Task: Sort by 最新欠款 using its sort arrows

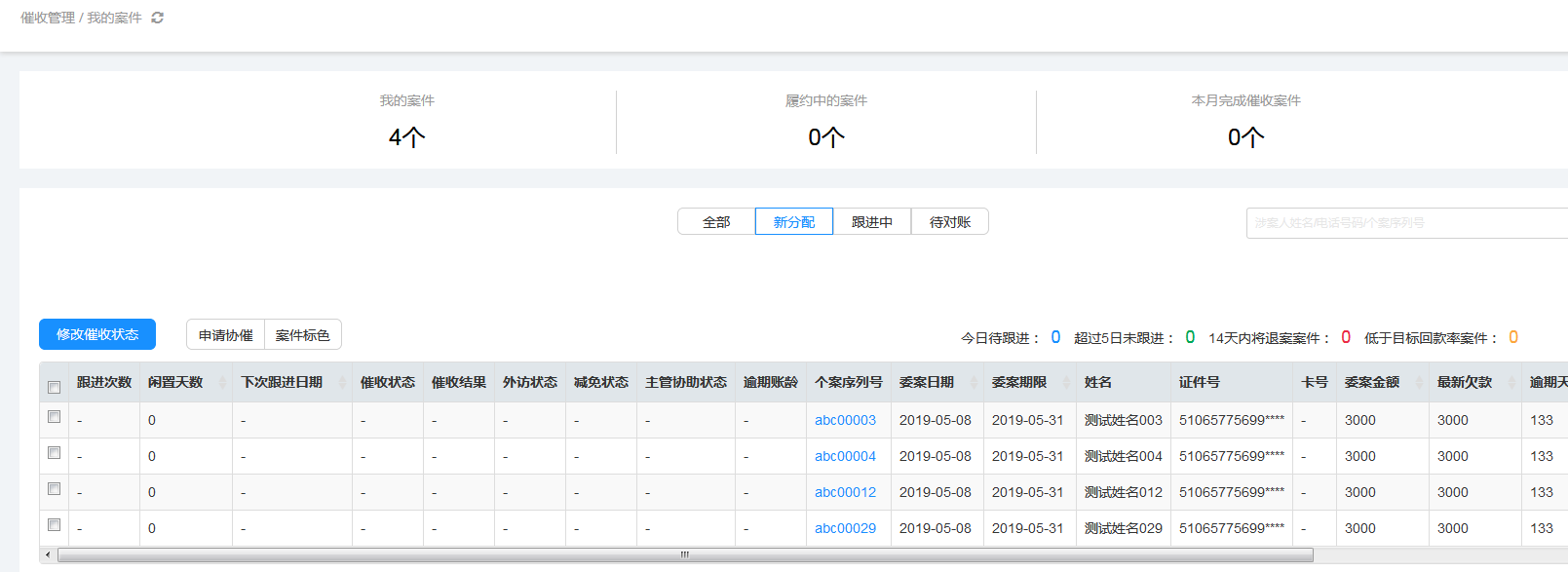Action: 1511,383
